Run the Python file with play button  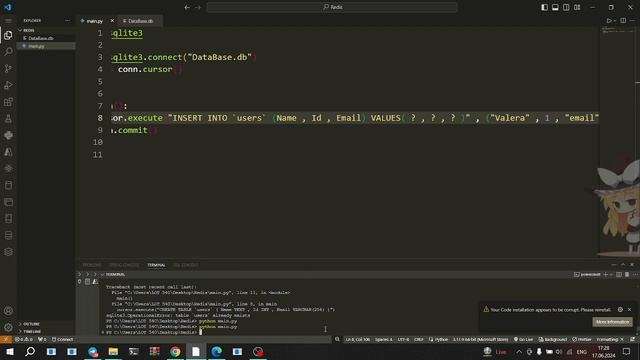(x=609, y=20)
